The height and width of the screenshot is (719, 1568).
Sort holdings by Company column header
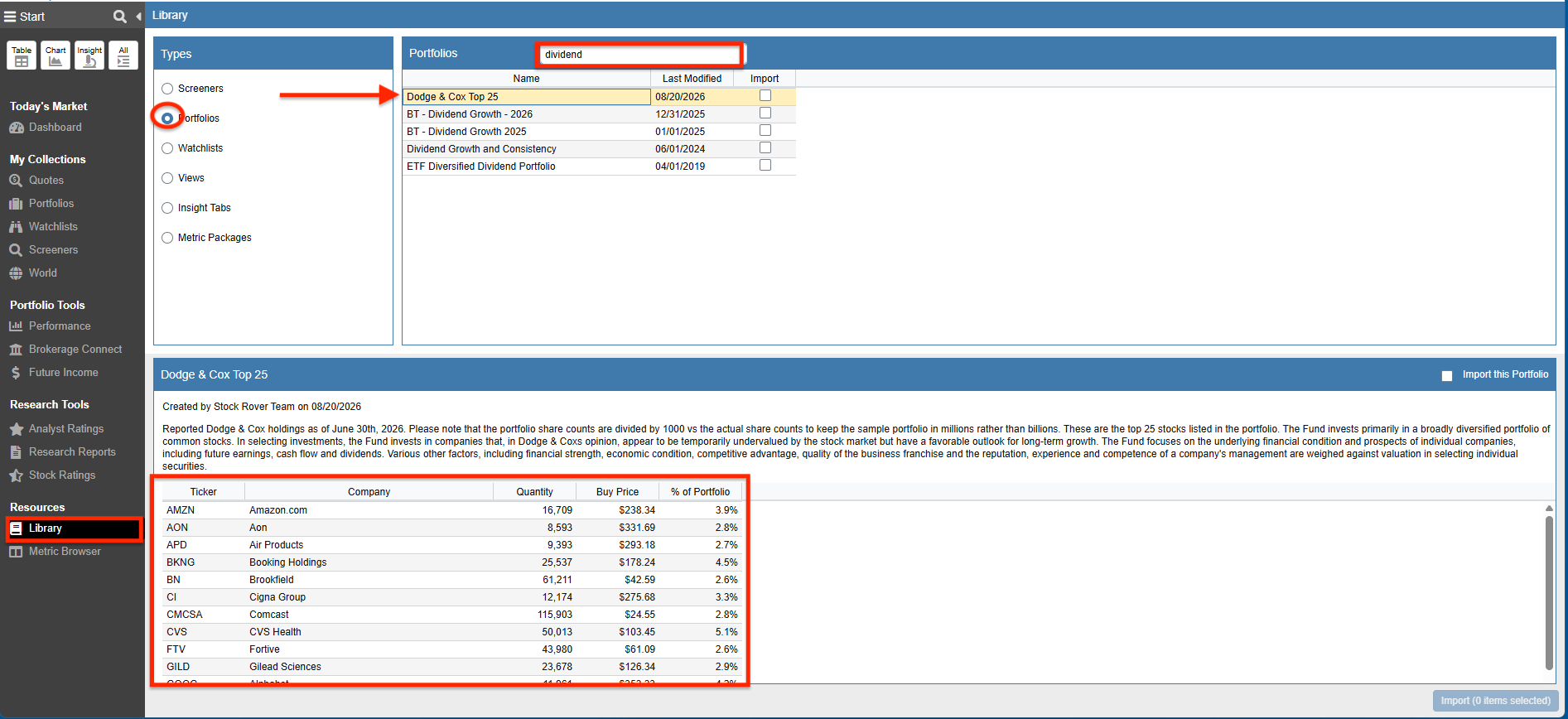tap(369, 492)
